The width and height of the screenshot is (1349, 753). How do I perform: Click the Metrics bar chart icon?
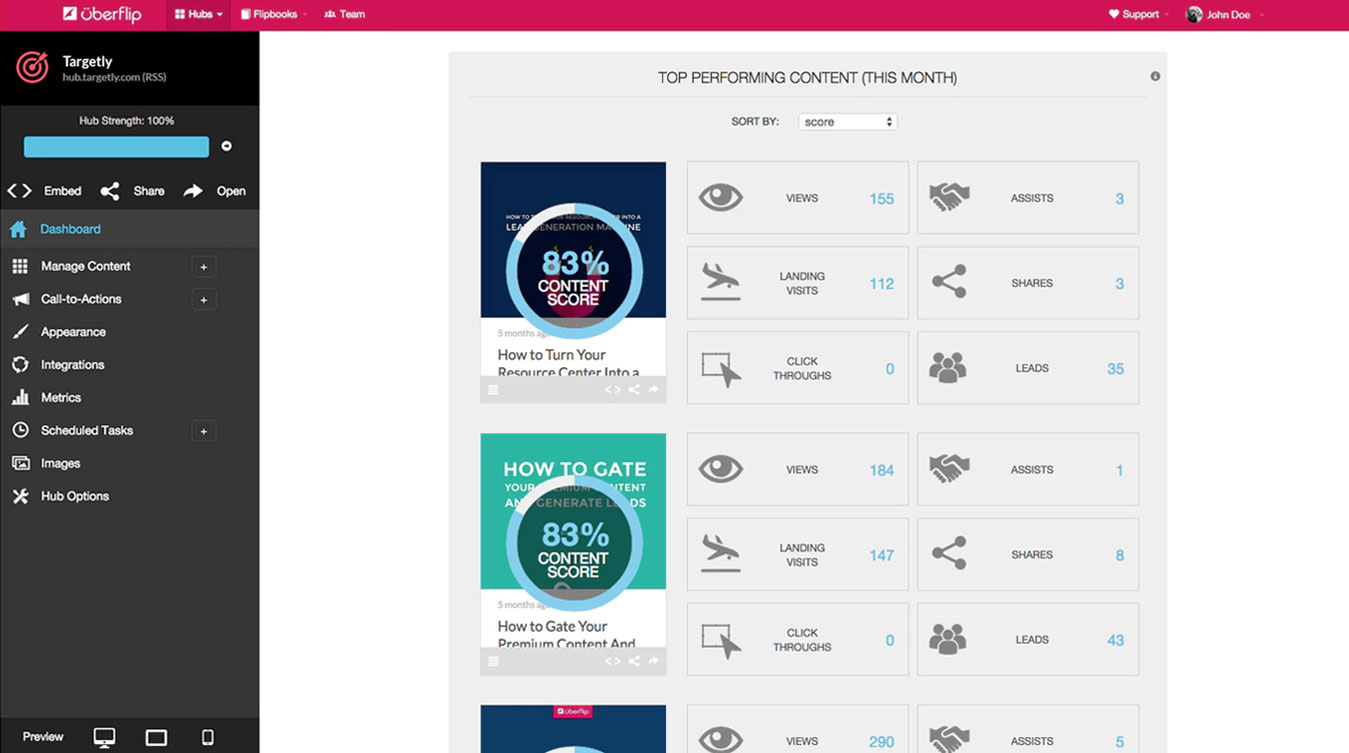[20, 398]
